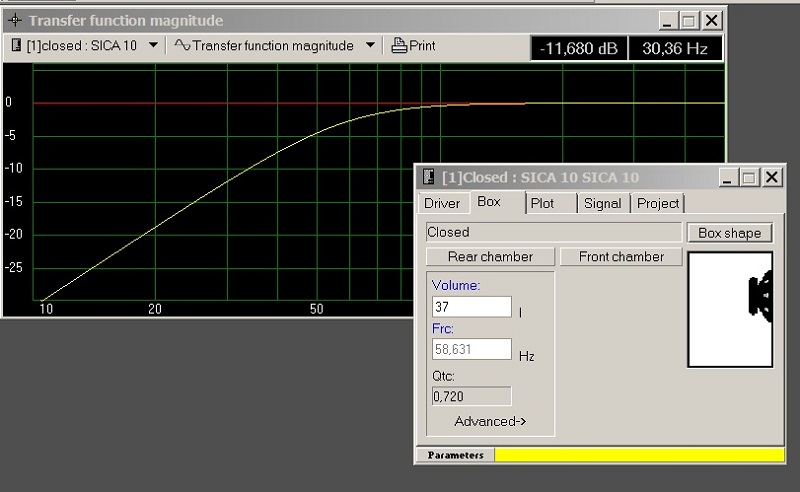The image size is (800, 492).
Task: Switch to the Driver tab
Action: [x=442, y=203]
